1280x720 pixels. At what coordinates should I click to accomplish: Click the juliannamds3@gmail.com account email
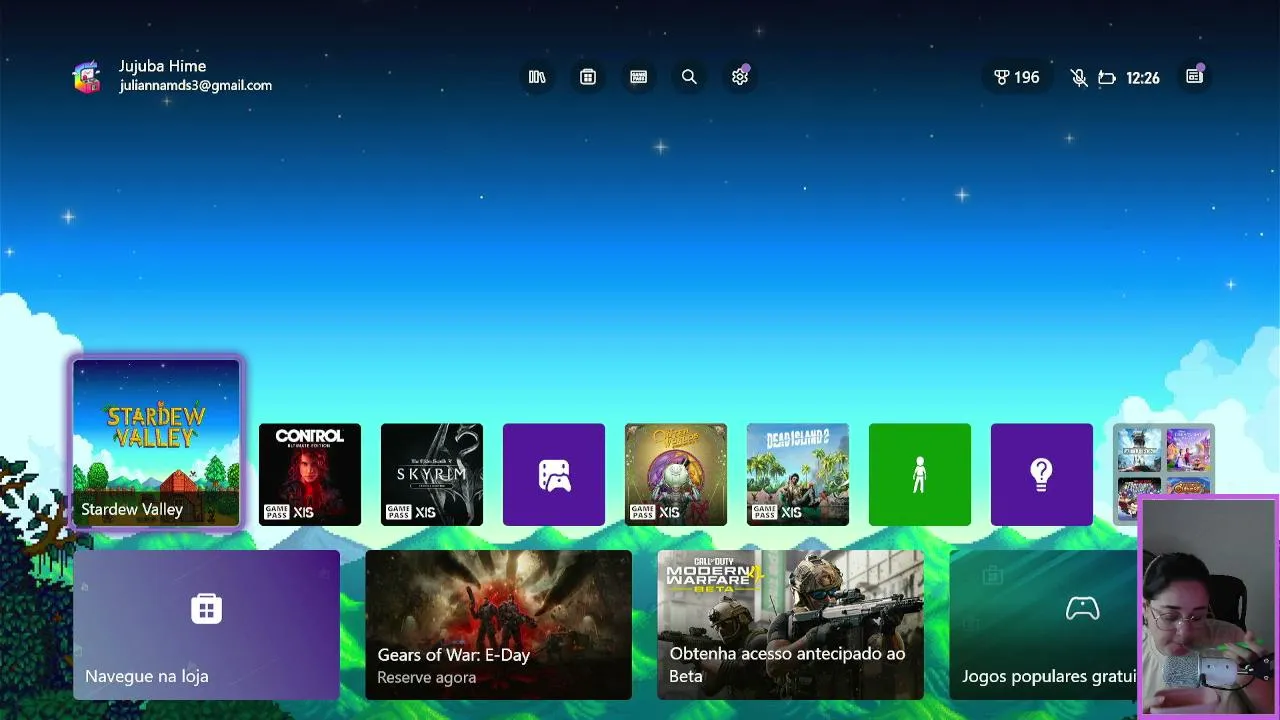pyautogui.click(x=196, y=86)
